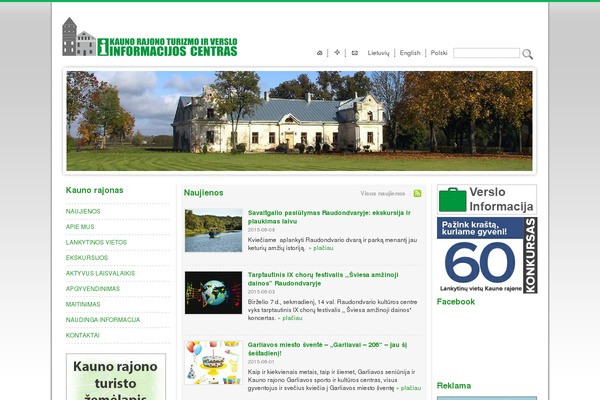
Task: Open the 60 Konkursas banner
Action: point(487,255)
